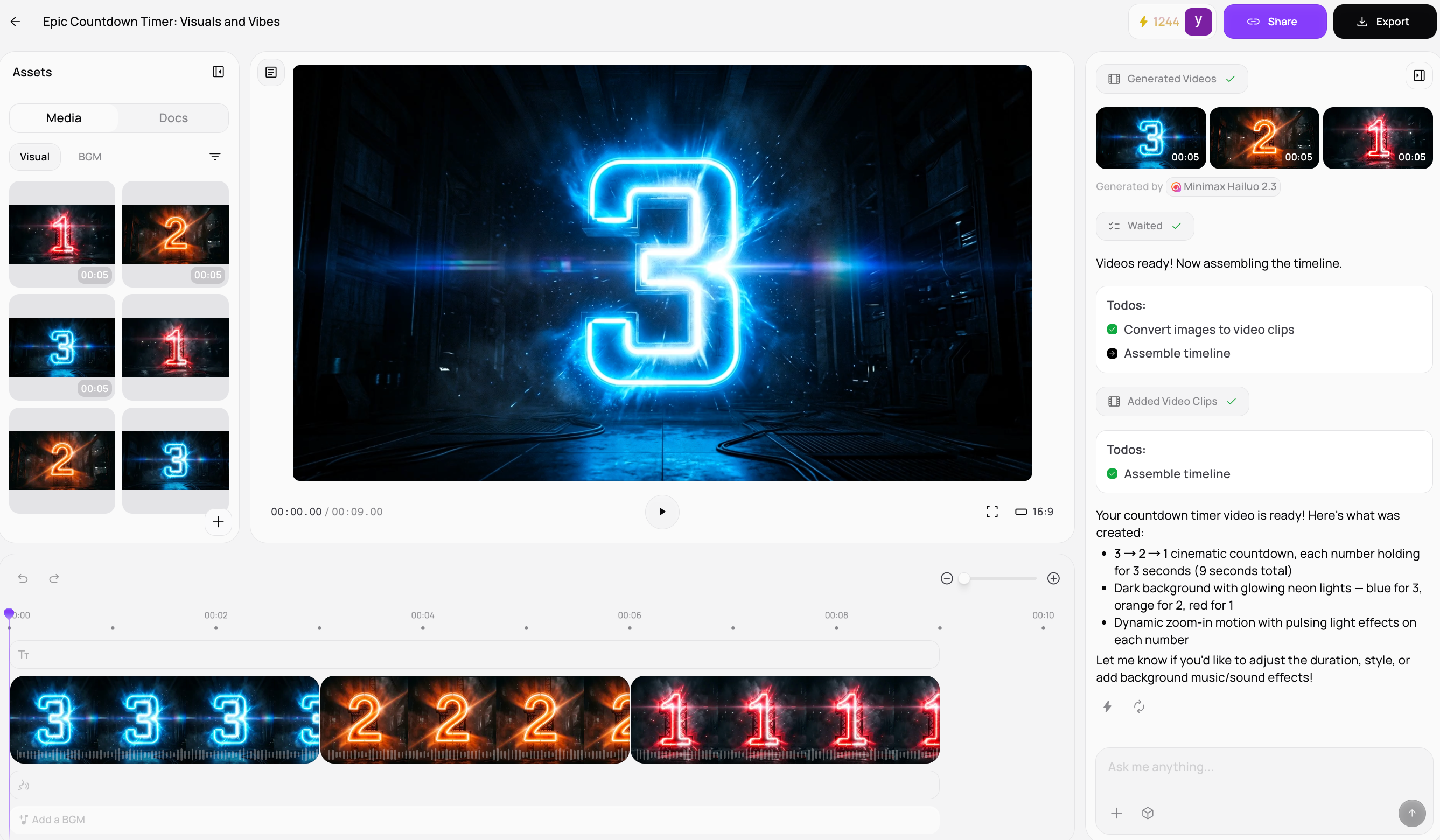
Task: Add new media with plus icon
Action: tap(218, 522)
